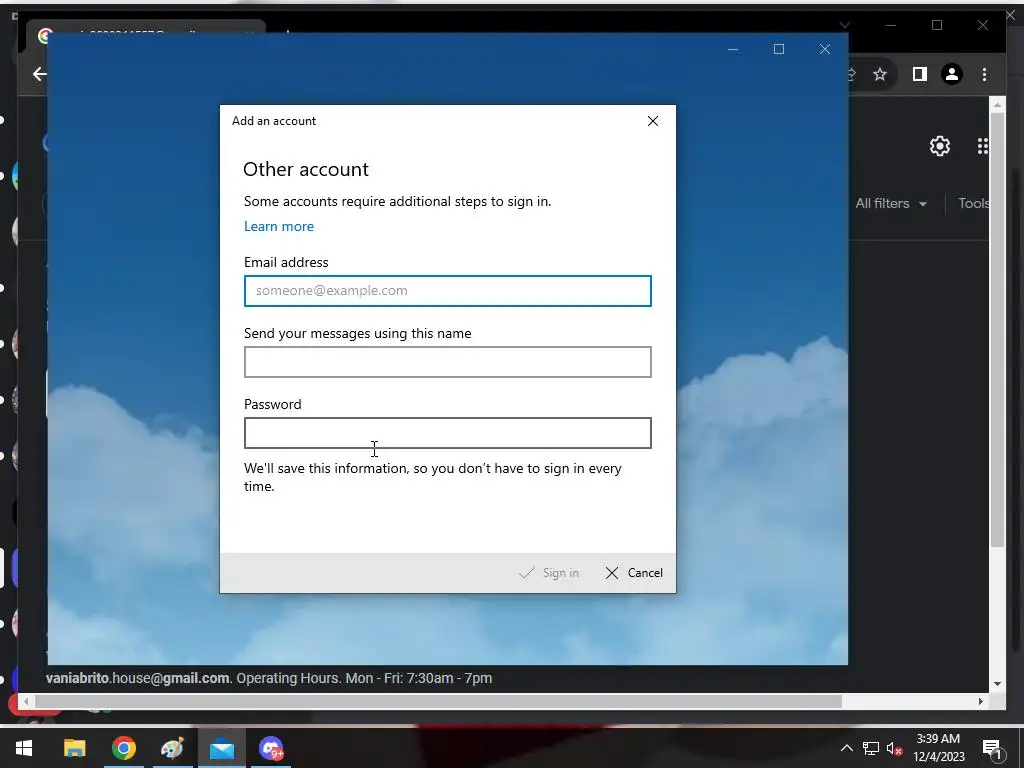
Task: Share this page icon in Chrome
Action: tap(850, 74)
